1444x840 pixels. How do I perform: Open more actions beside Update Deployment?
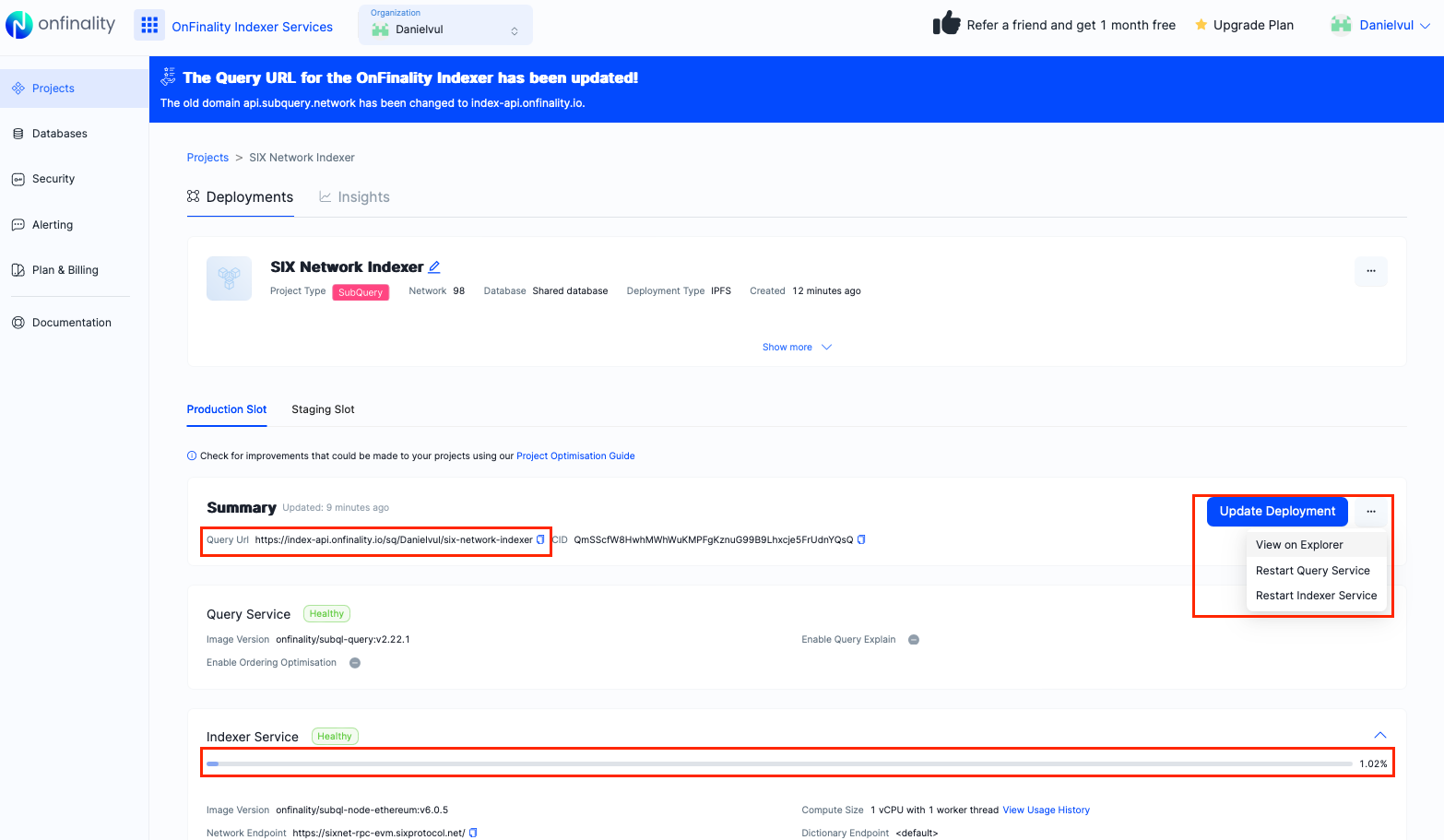1370,512
